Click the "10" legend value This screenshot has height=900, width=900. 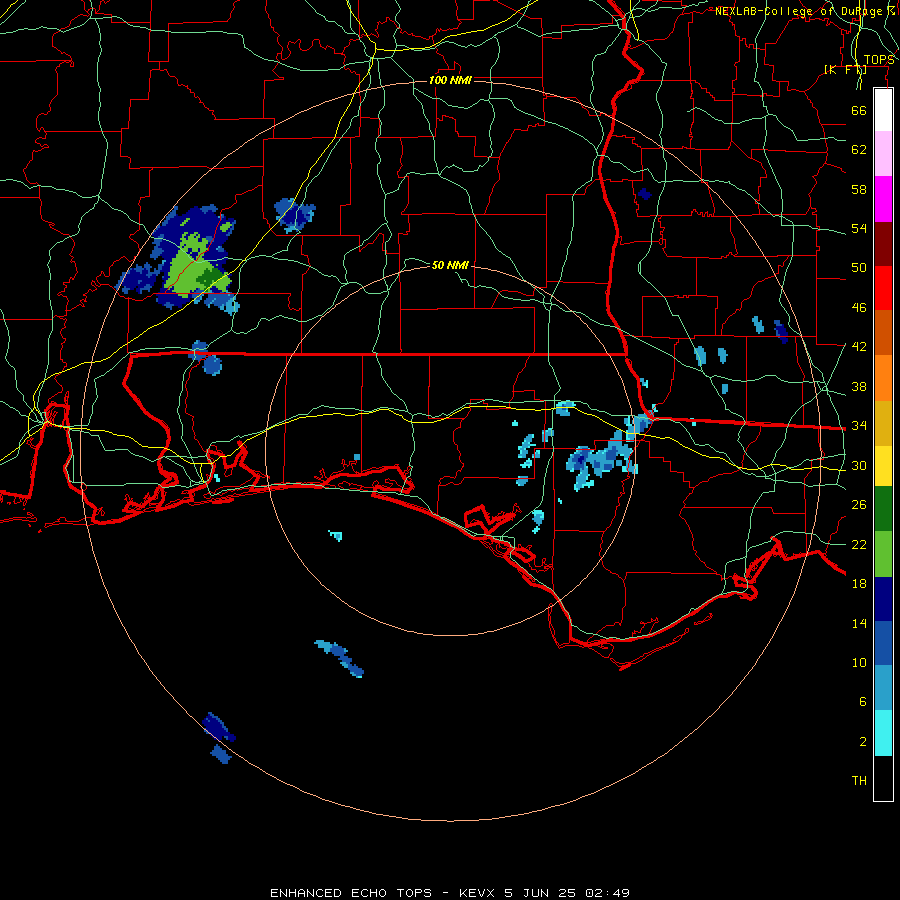pyautogui.click(x=859, y=662)
